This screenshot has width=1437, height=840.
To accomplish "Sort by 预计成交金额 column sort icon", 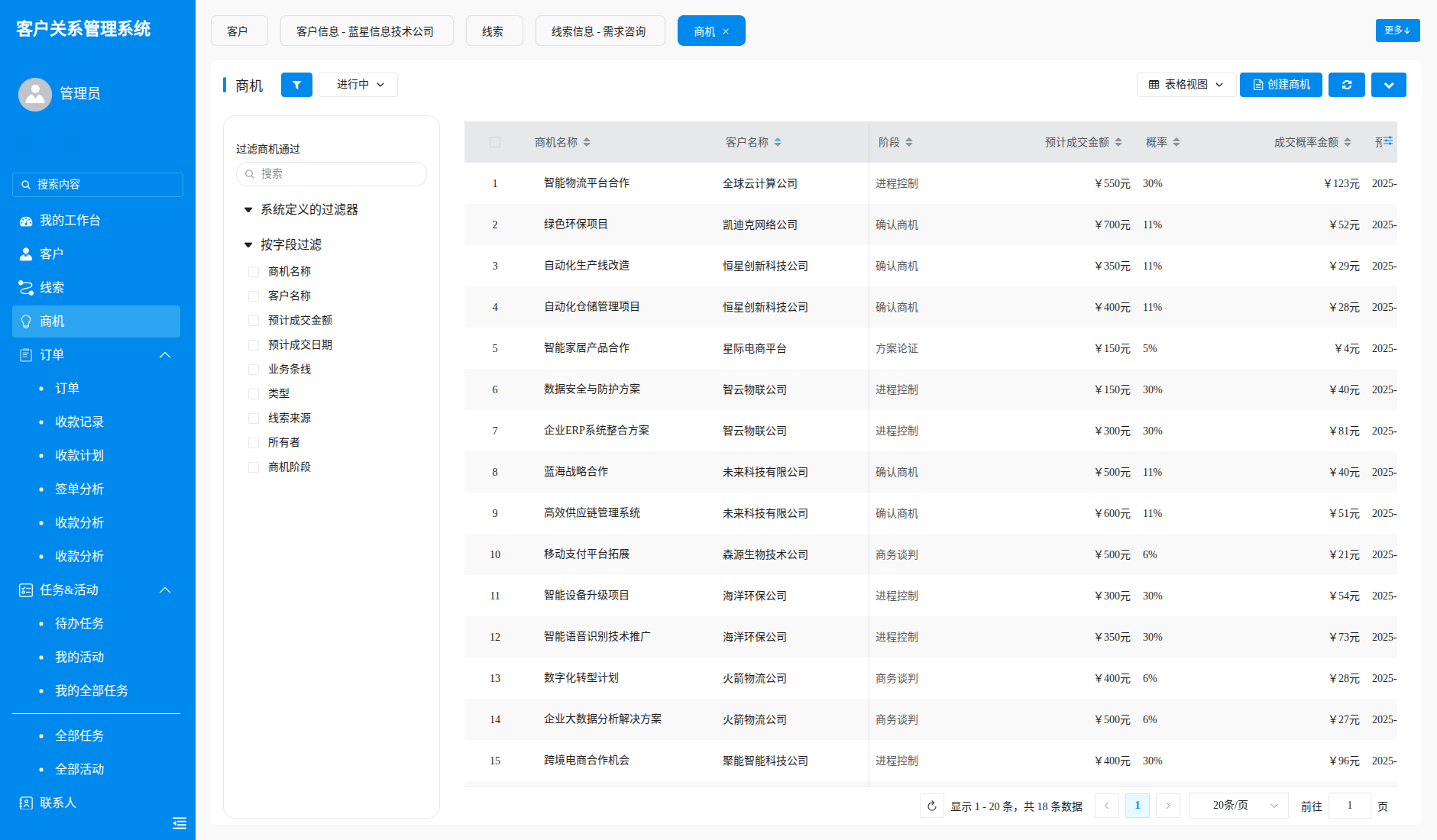I will [x=1118, y=142].
